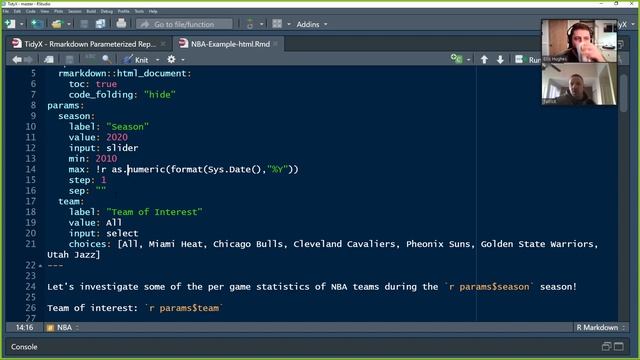The width and height of the screenshot is (640, 360).
Task: Expand the Git dropdown arrow
Action: 262,24
